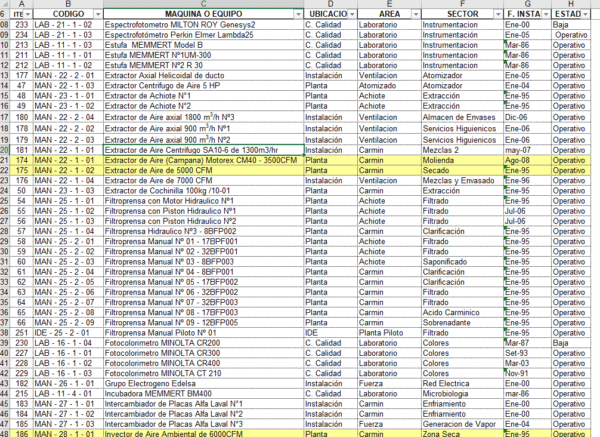Click sector cell 'Acido Carminico'
The height and width of the screenshot is (437, 600).
pos(462,313)
